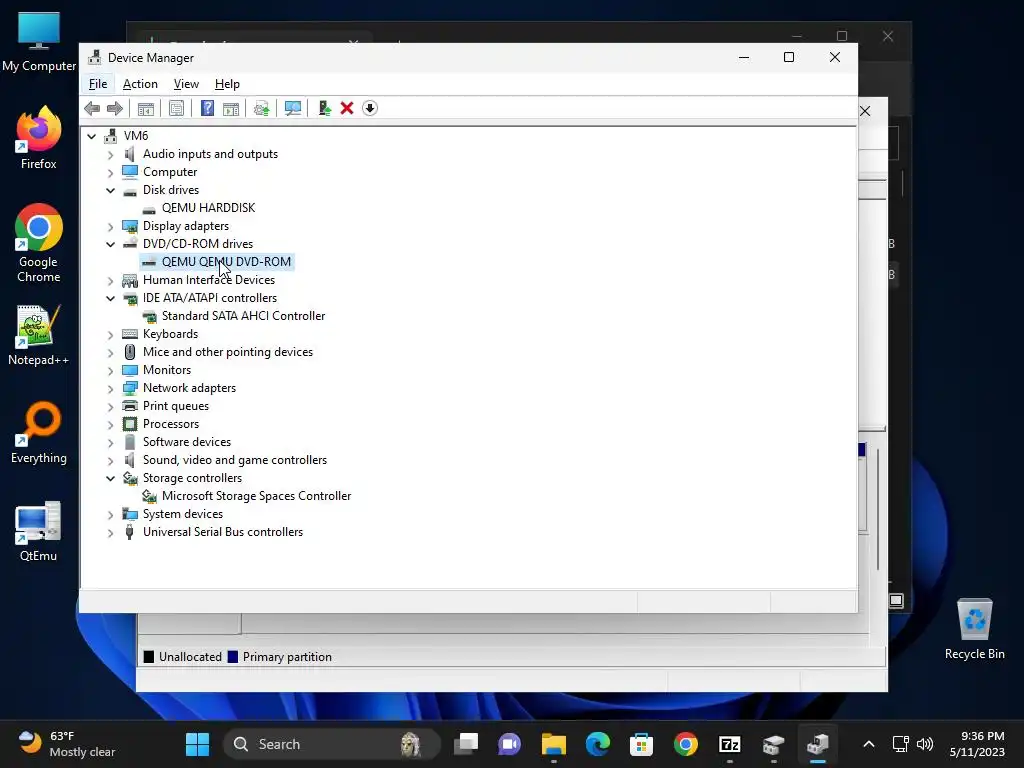
Task: Click Notepad++ desktop shortcut
Action: click(x=39, y=335)
